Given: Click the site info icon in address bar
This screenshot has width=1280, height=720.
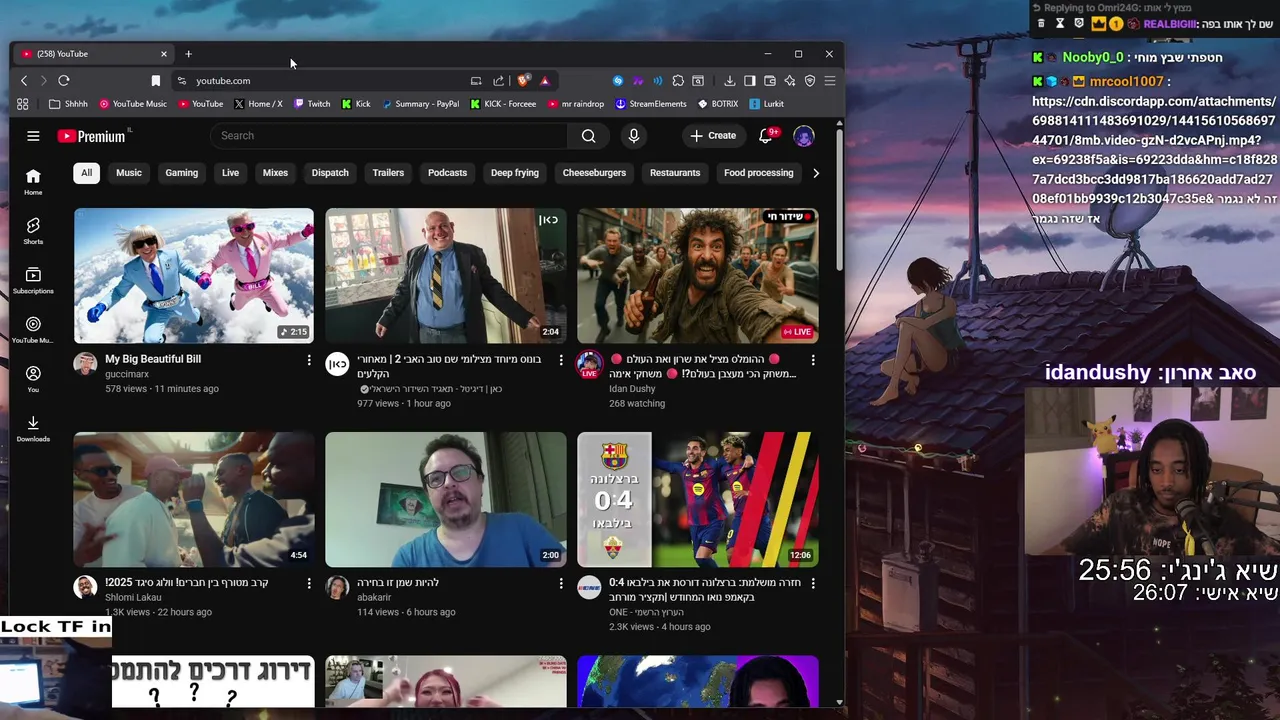Looking at the screenshot, I should pos(181,80).
